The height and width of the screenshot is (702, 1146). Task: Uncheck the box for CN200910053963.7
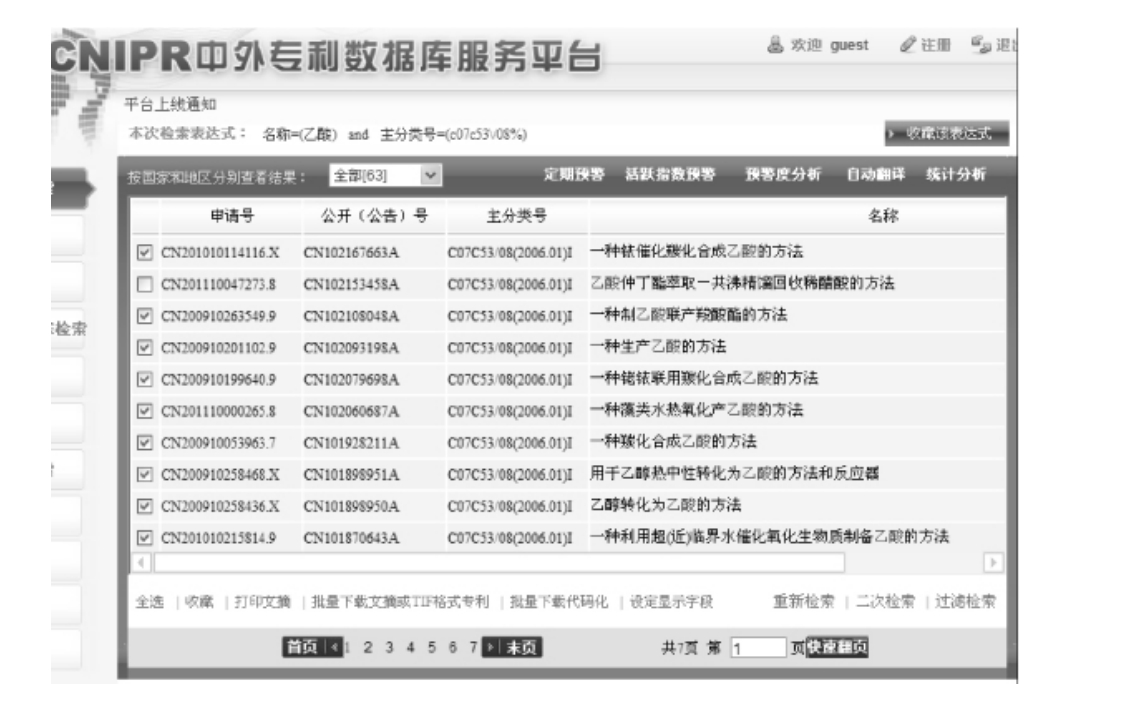pyautogui.click(x=145, y=443)
